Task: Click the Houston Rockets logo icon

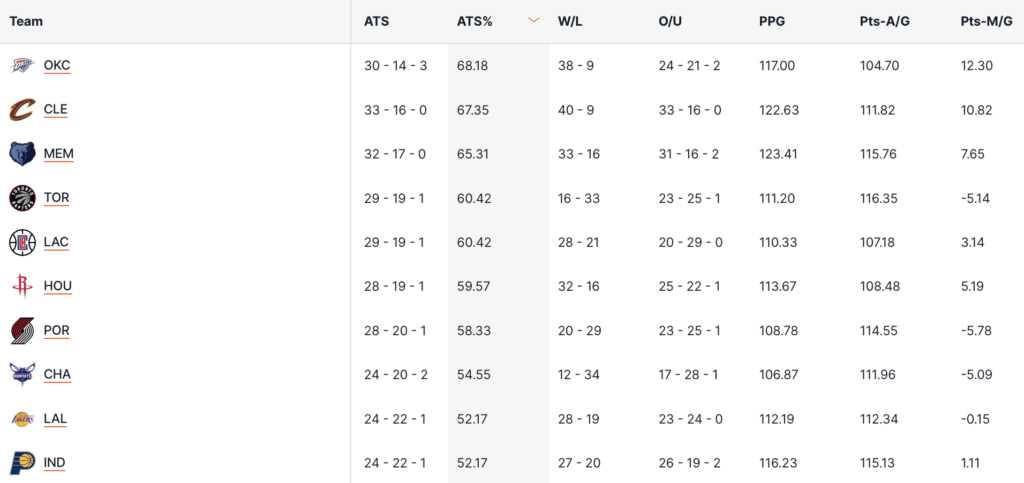Action: pyautogui.click(x=22, y=286)
